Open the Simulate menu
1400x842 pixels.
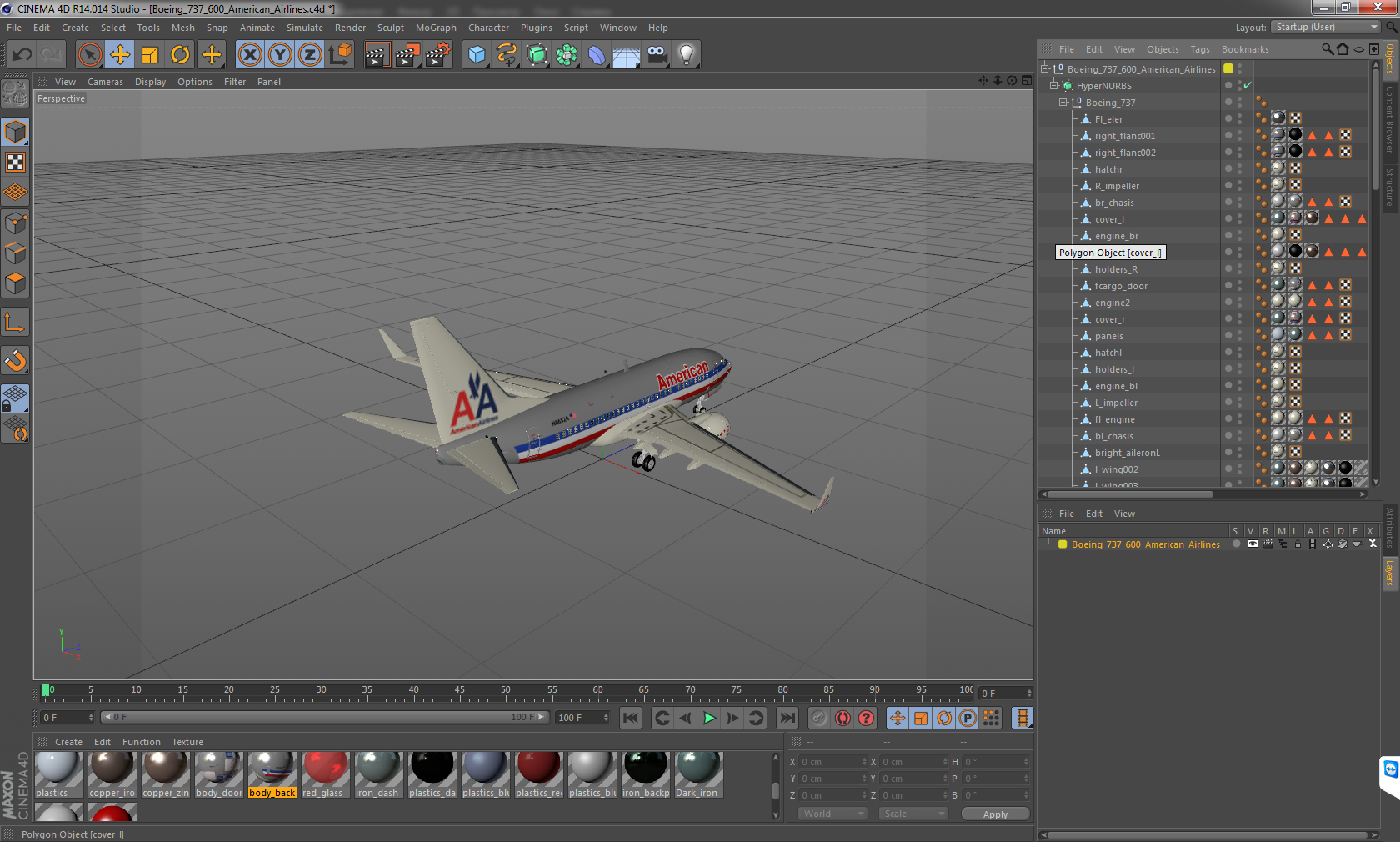(x=305, y=28)
